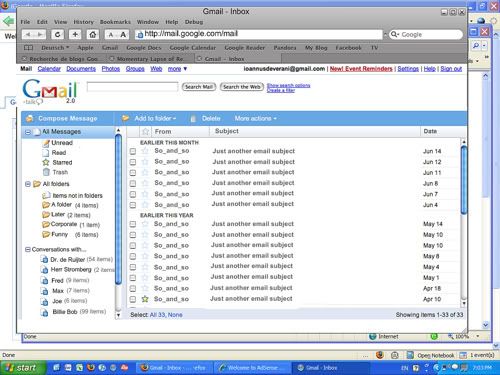This screenshot has width=500, height=375.
Task: Go to the browser home page icon
Action: tap(93, 34)
